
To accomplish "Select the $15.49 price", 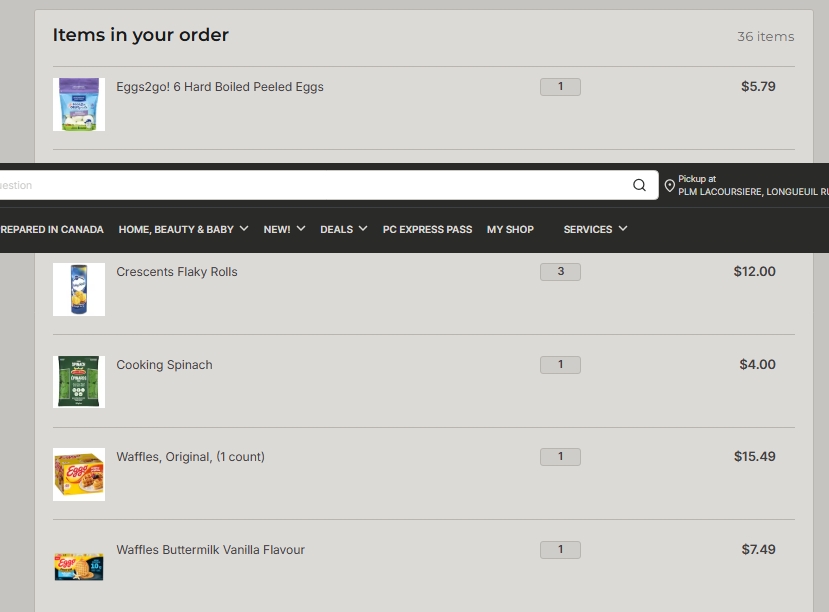I will point(754,456).
